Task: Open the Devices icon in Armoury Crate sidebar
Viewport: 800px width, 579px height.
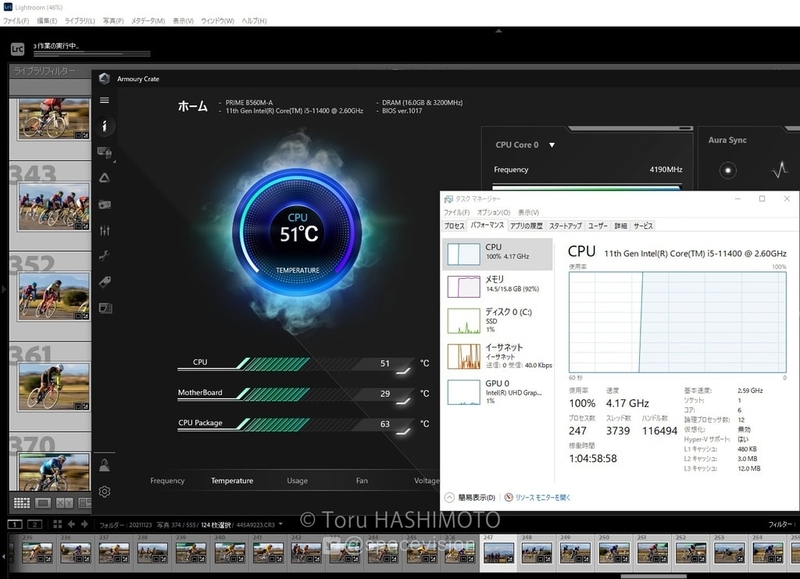Action: (x=105, y=152)
